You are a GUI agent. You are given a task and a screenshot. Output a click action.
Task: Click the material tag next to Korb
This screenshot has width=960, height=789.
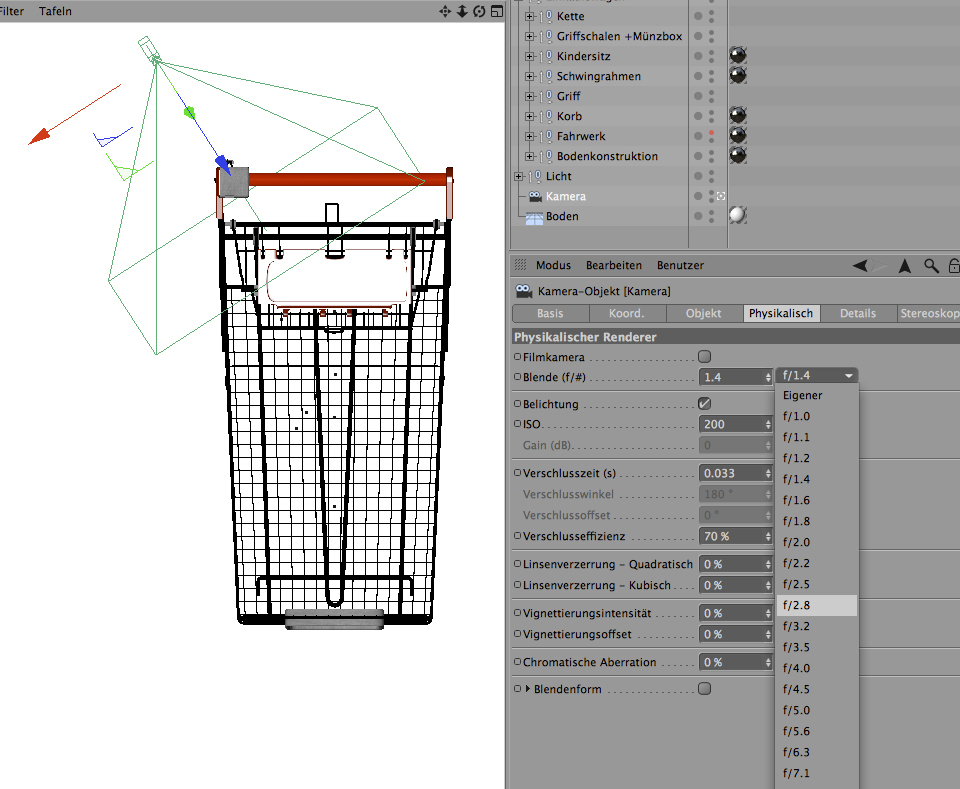click(x=738, y=116)
